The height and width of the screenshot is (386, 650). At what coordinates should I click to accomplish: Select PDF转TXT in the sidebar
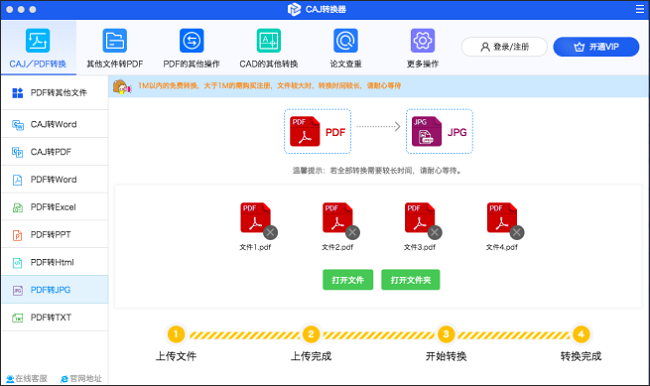pyautogui.click(x=54, y=318)
